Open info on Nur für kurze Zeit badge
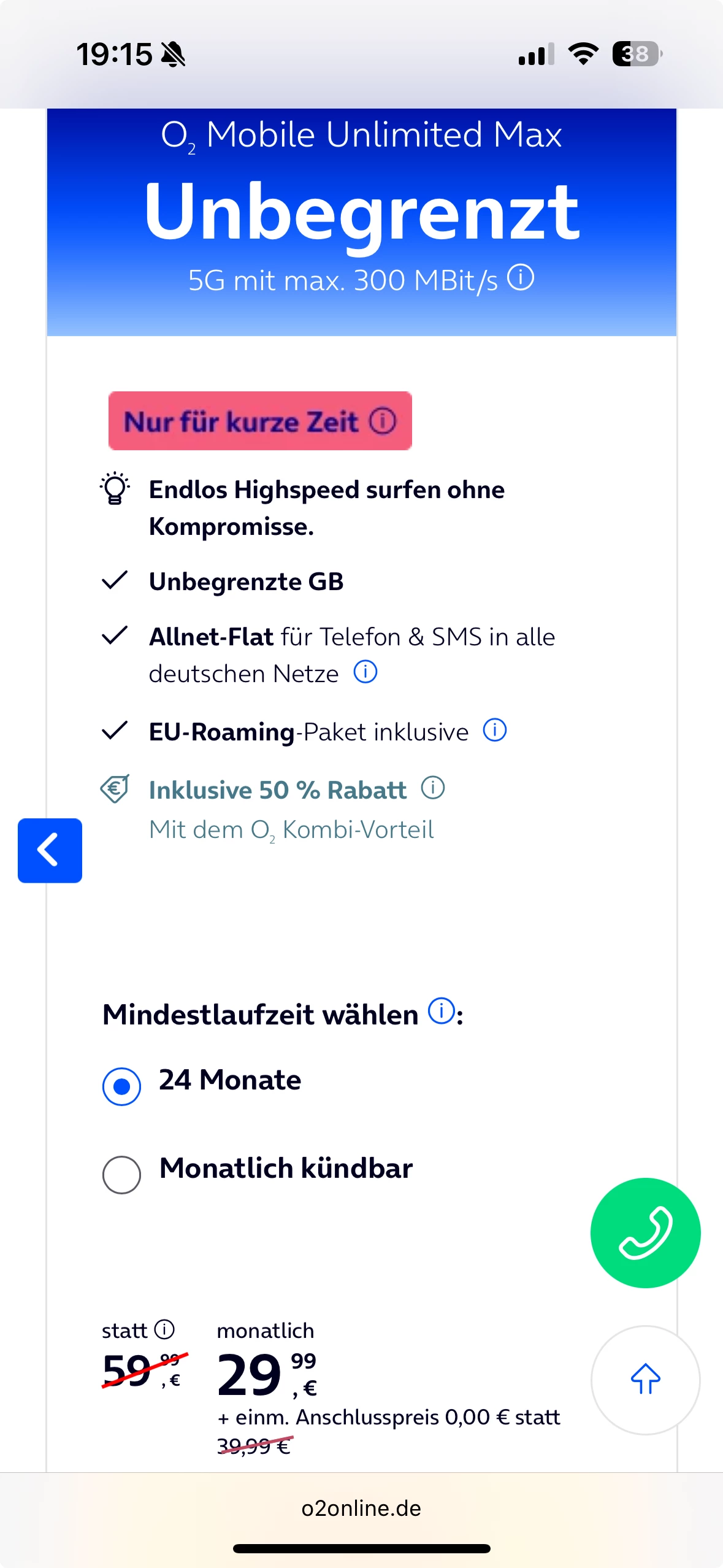 pyautogui.click(x=383, y=421)
